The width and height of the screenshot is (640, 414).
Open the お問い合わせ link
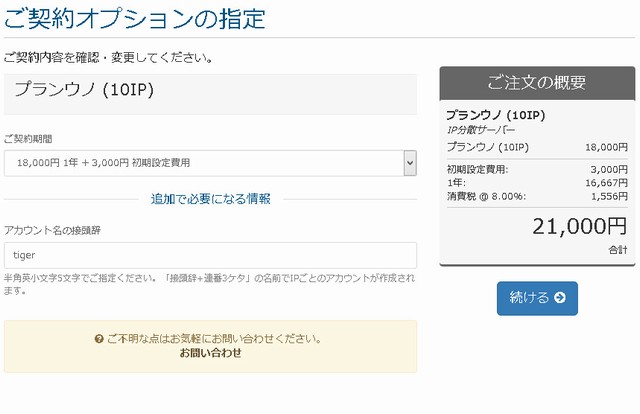[x=210, y=353]
